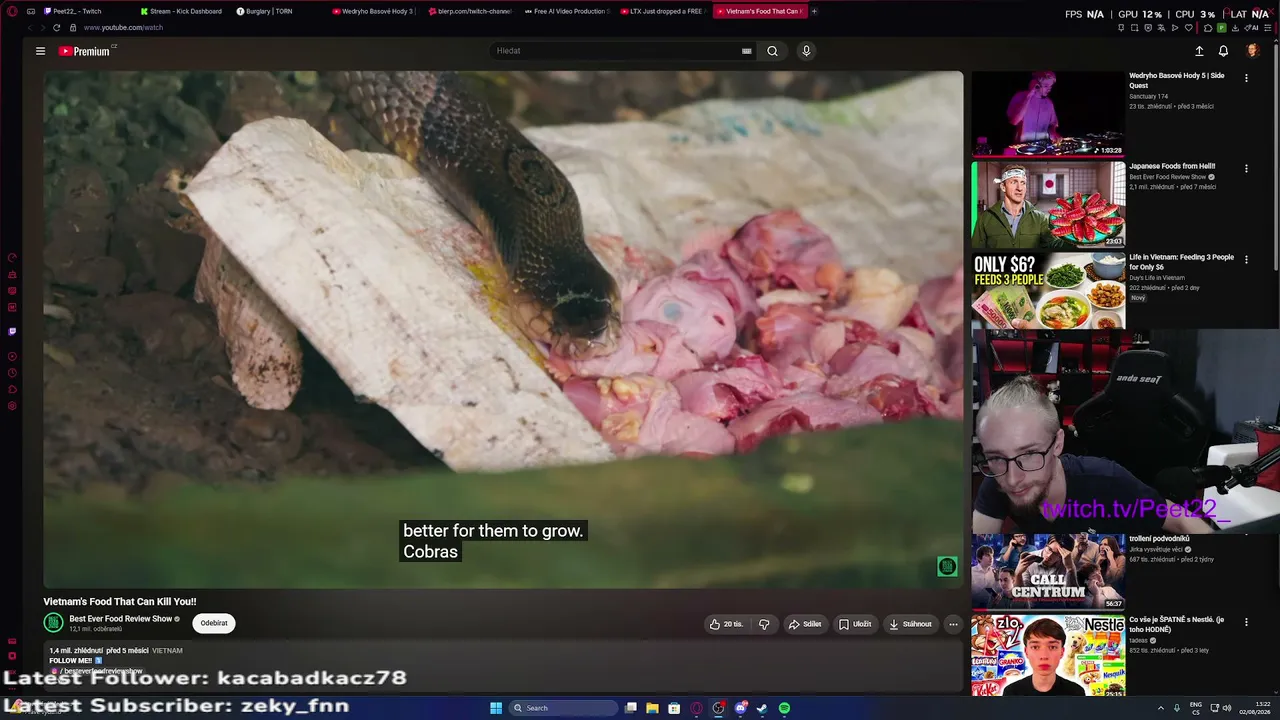Viewport: 1280px width, 720px height.
Task: Open the Japanese Foods from Hell!! title
Action: pos(1172,166)
